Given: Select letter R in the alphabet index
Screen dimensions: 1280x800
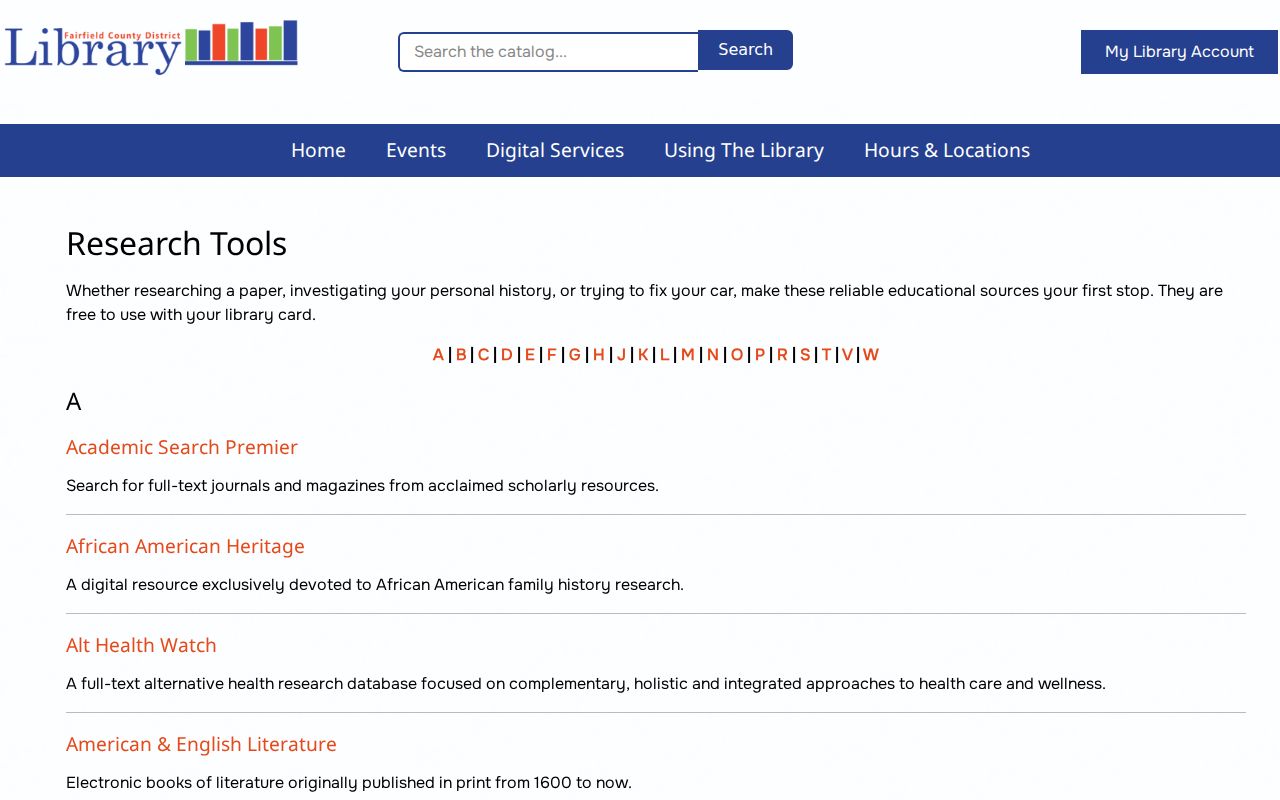Looking at the screenshot, I should 782,355.
